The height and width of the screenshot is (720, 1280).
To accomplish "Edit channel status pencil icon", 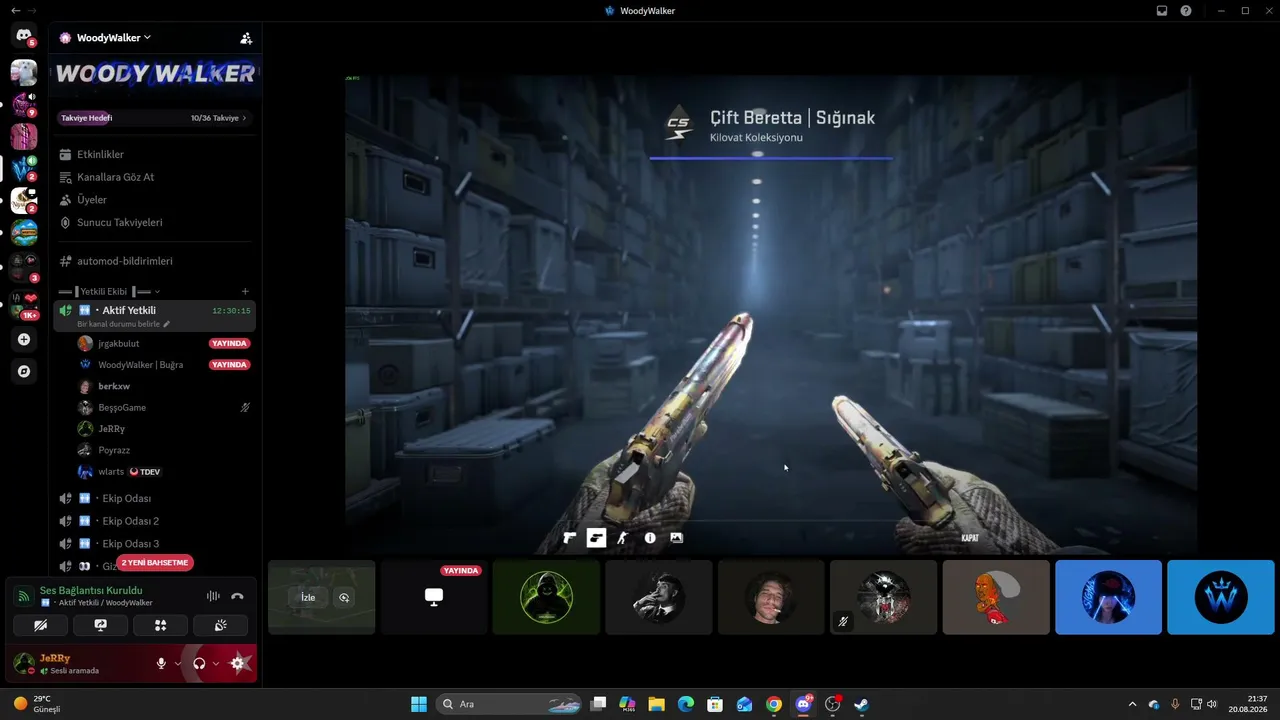I will 167,324.
